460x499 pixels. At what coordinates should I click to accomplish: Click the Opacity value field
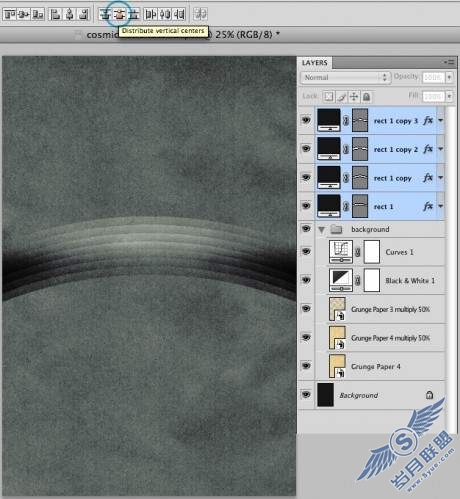point(433,77)
